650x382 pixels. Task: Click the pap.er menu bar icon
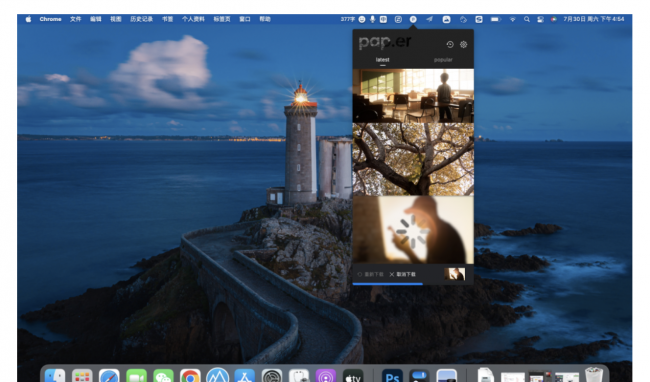tap(413, 19)
